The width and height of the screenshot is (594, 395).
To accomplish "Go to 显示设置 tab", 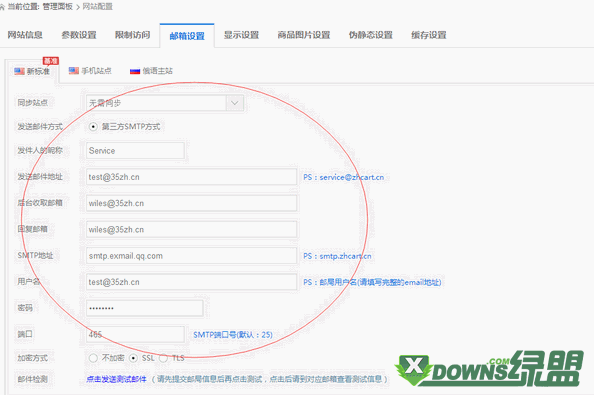I will (x=241, y=35).
